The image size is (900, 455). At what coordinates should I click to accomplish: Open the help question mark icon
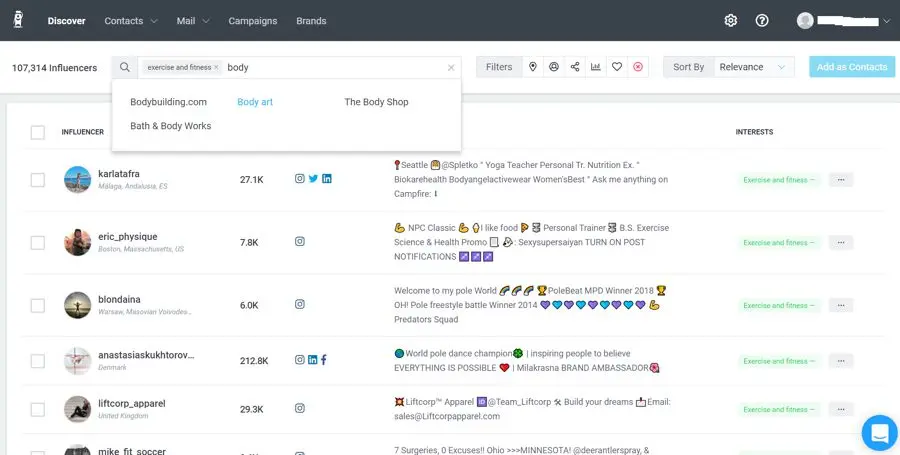tap(762, 20)
